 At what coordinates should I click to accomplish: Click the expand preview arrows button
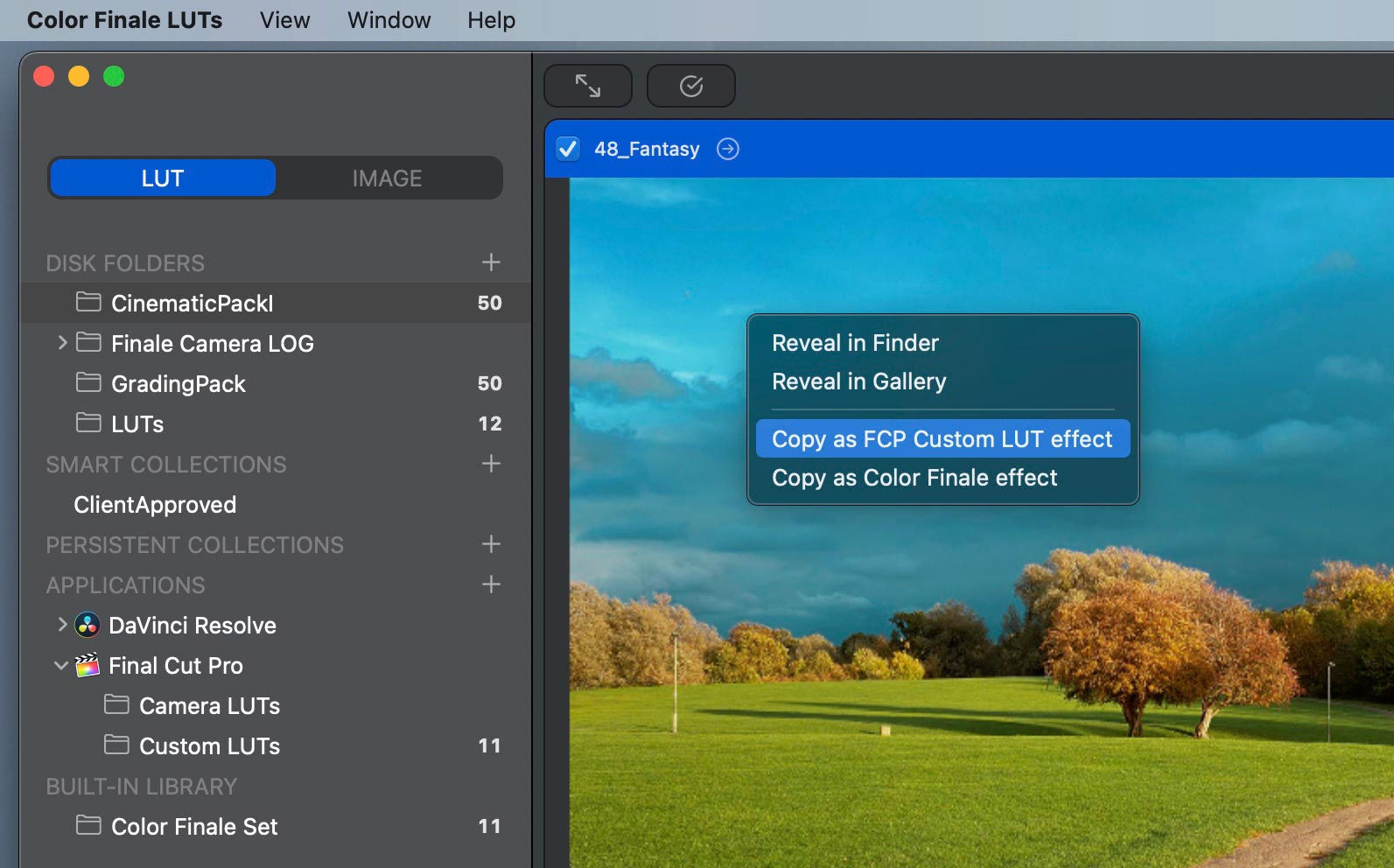(587, 86)
